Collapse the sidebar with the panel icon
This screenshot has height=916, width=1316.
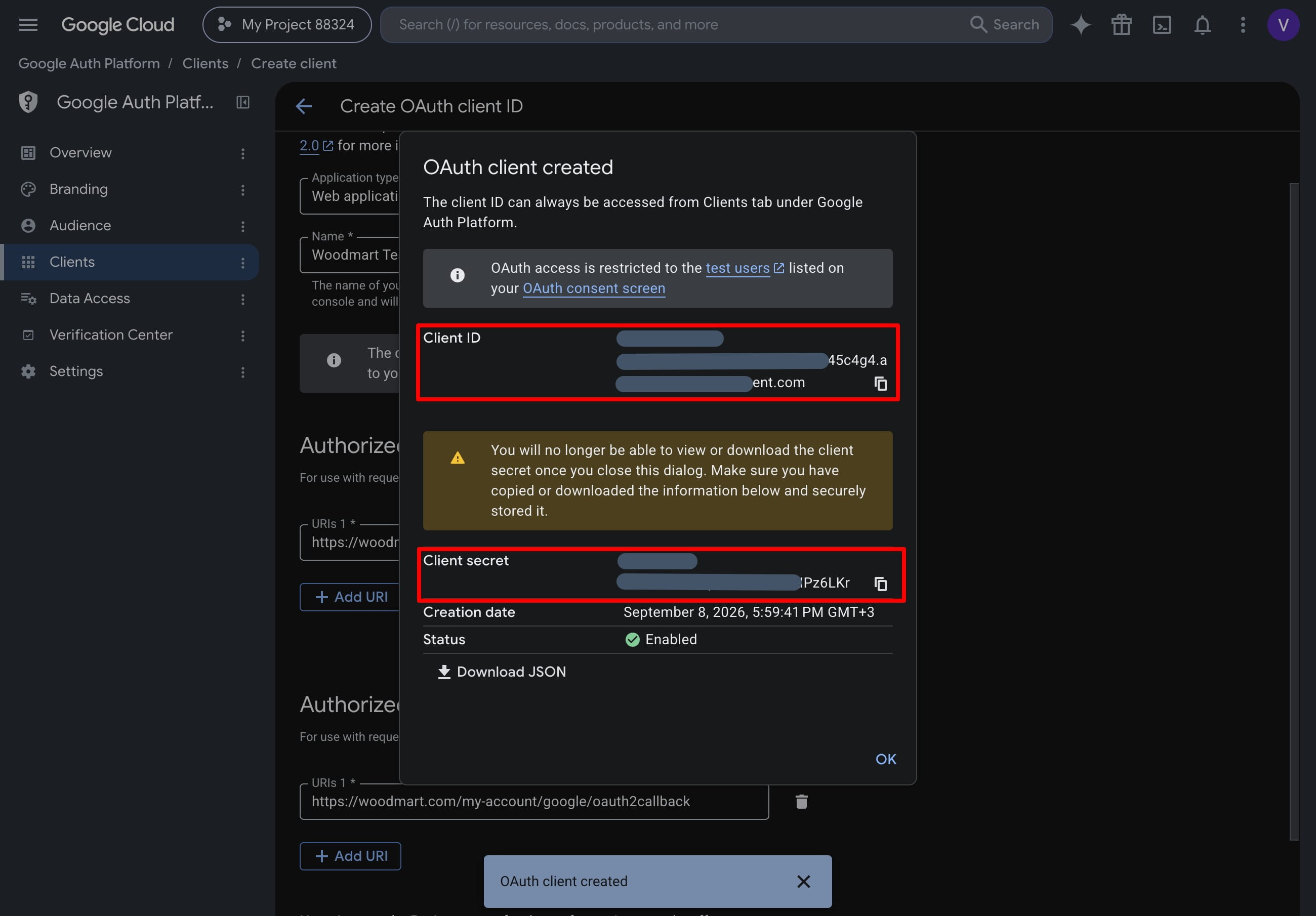[x=243, y=102]
